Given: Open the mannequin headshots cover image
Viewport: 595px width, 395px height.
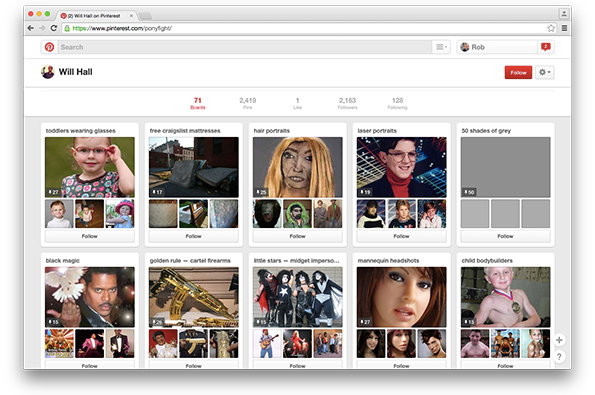Looking at the screenshot, I should (x=401, y=297).
